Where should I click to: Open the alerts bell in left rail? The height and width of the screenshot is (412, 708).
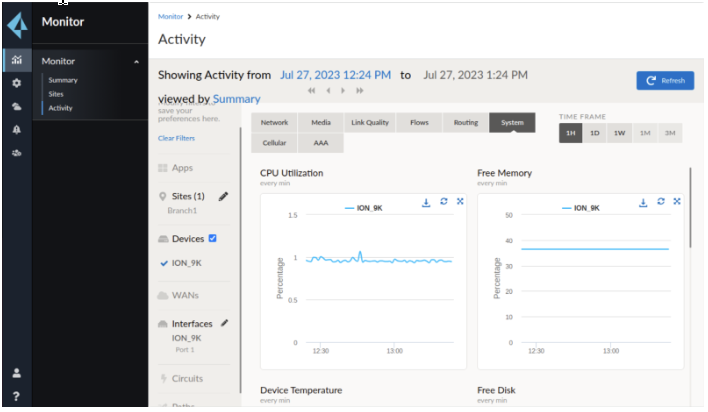click(x=16, y=130)
